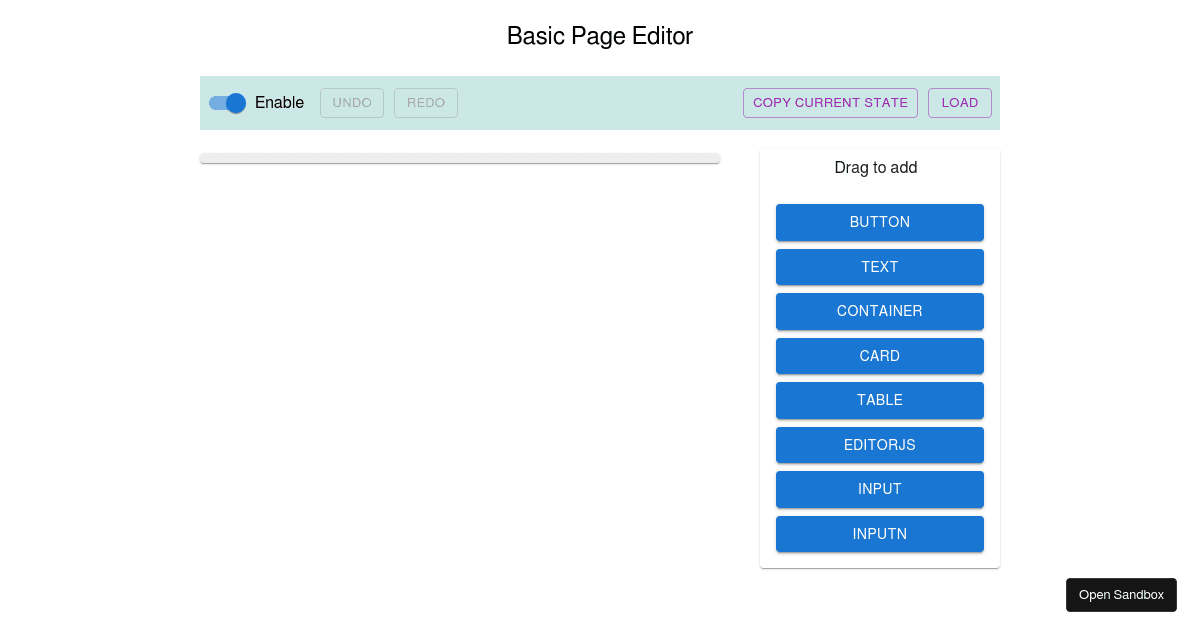Select the TEXT element to add
This screenshot has height=630, width=1200.
click(880, 267)
